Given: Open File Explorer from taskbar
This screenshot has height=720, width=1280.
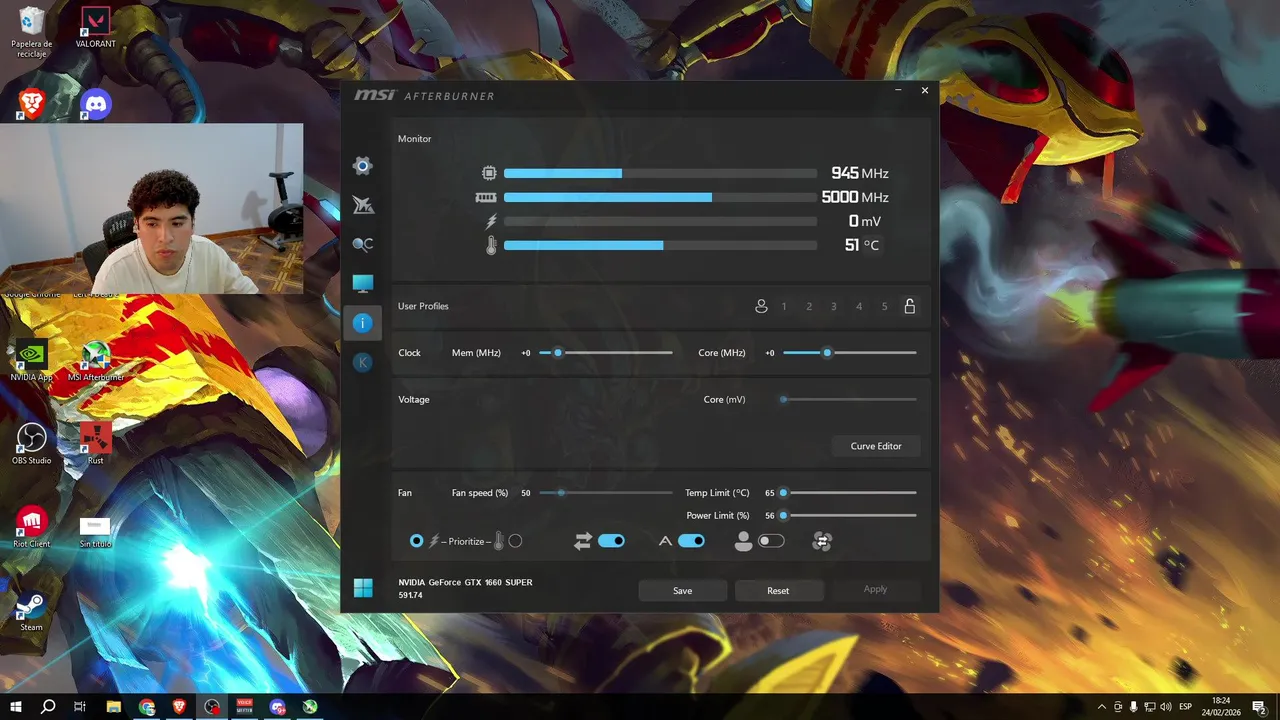Looking at the screenshot, I should click(x=113, y=706).
